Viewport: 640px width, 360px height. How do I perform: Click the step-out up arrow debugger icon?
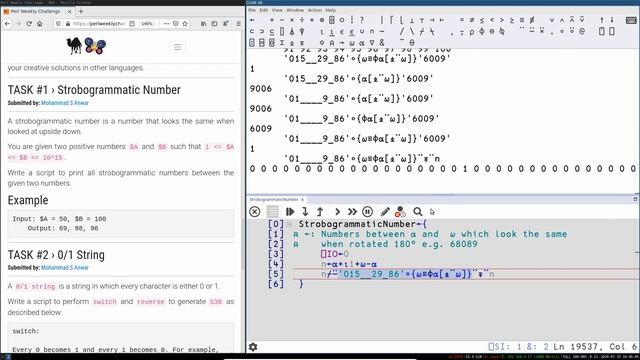320,211
